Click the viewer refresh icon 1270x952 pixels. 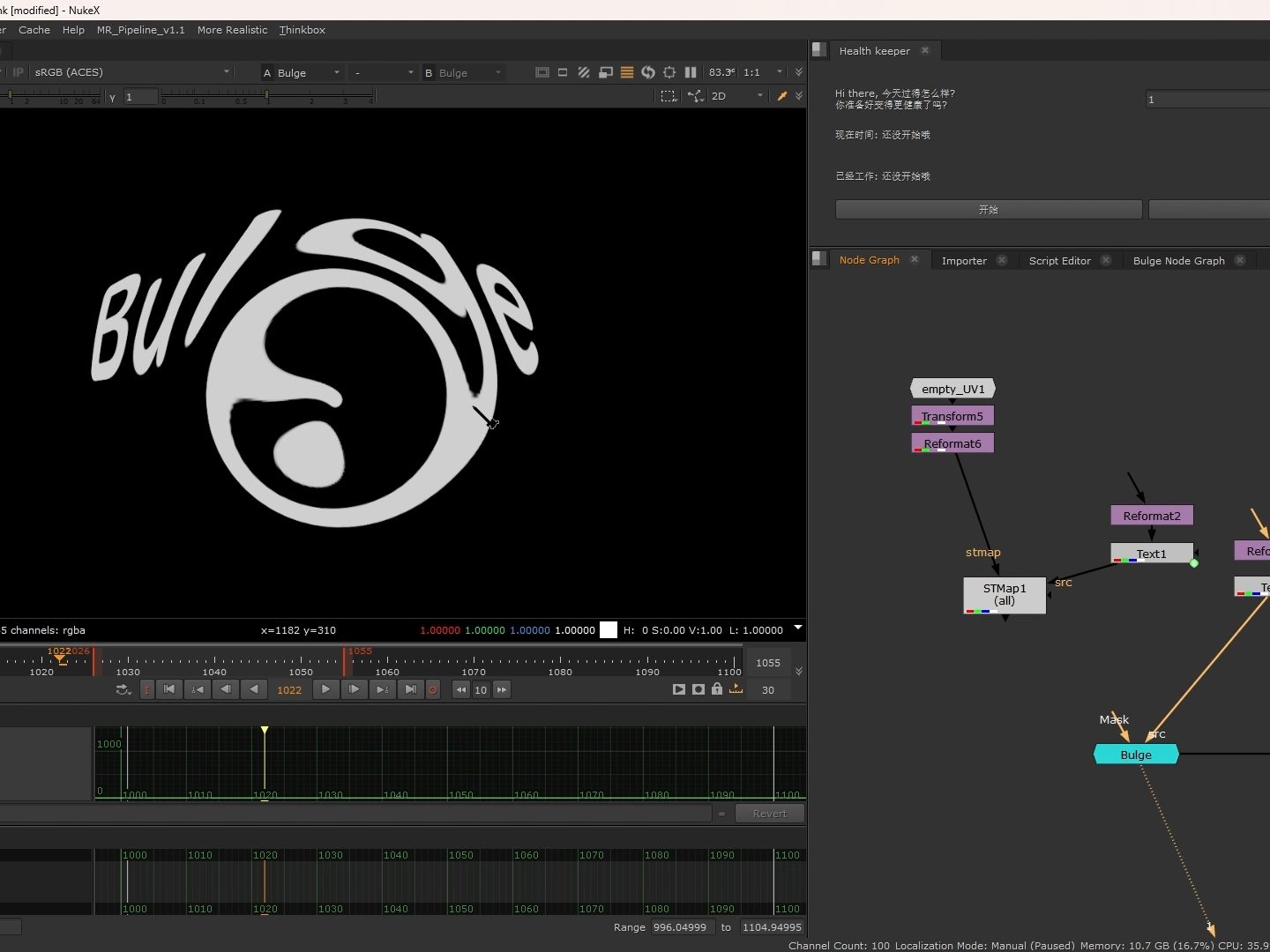[648, 72]
